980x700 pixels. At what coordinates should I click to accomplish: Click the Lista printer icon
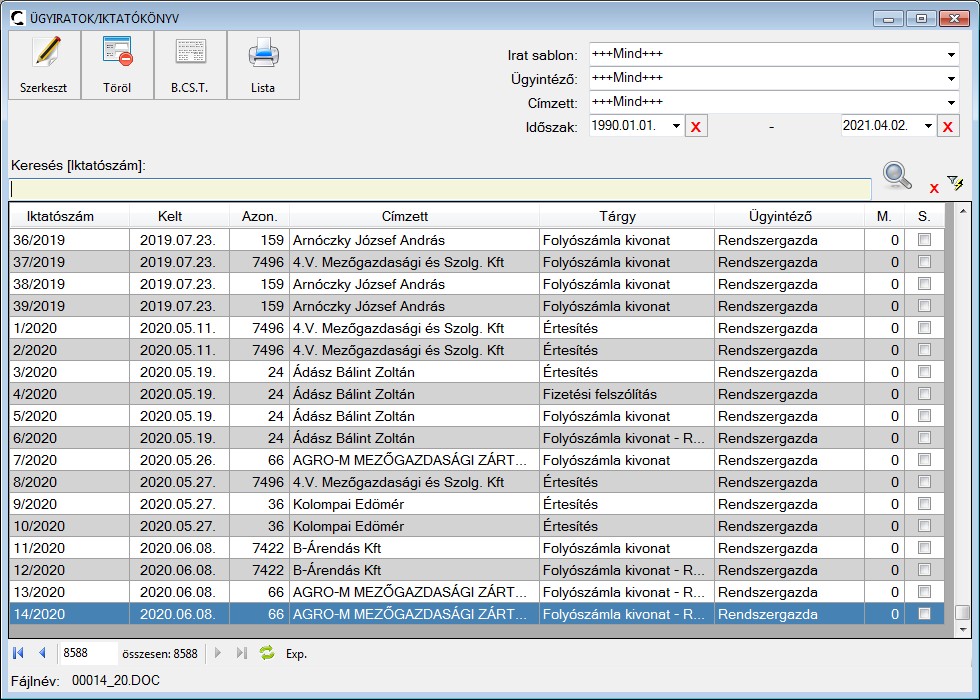tap(263, 53)
